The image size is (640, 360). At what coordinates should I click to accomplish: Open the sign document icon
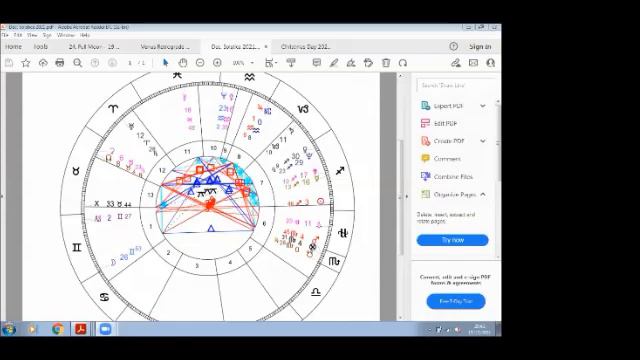click(x=351, y=63)
